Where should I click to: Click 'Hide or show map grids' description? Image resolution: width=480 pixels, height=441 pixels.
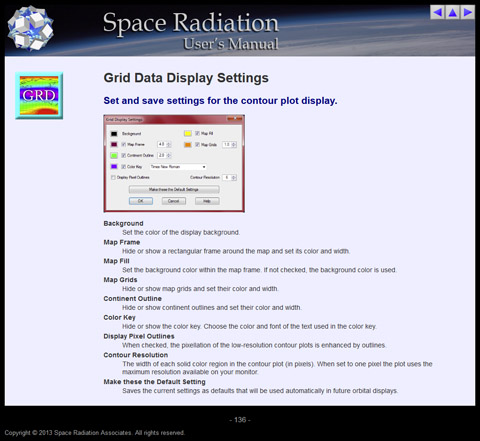pos(200,289)
